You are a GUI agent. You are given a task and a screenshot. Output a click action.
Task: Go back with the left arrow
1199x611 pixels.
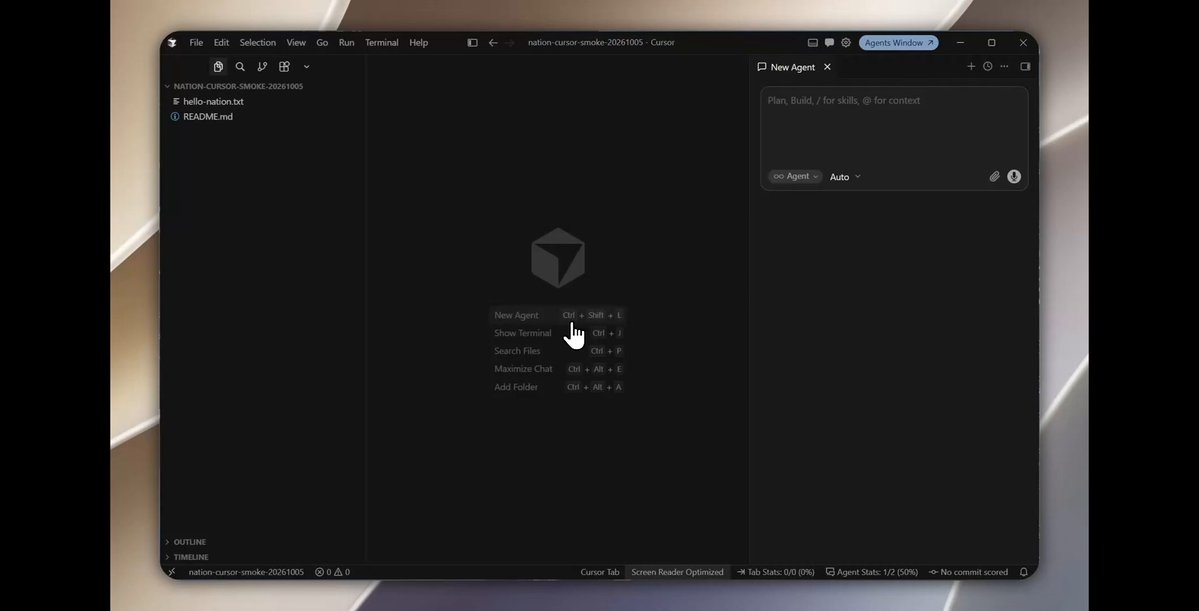coord(493,43)
